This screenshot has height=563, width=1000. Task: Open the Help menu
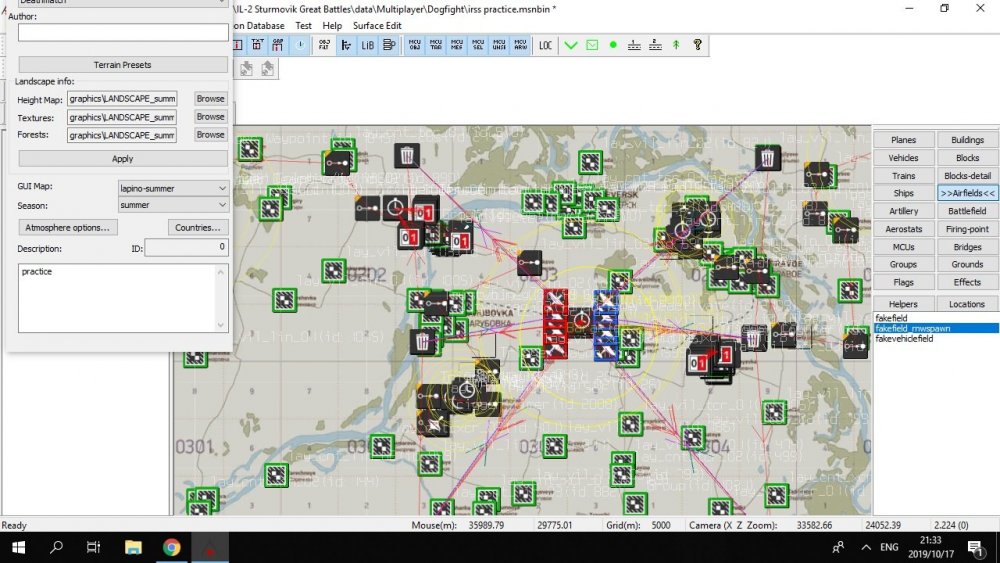click(x=332, y=25)
